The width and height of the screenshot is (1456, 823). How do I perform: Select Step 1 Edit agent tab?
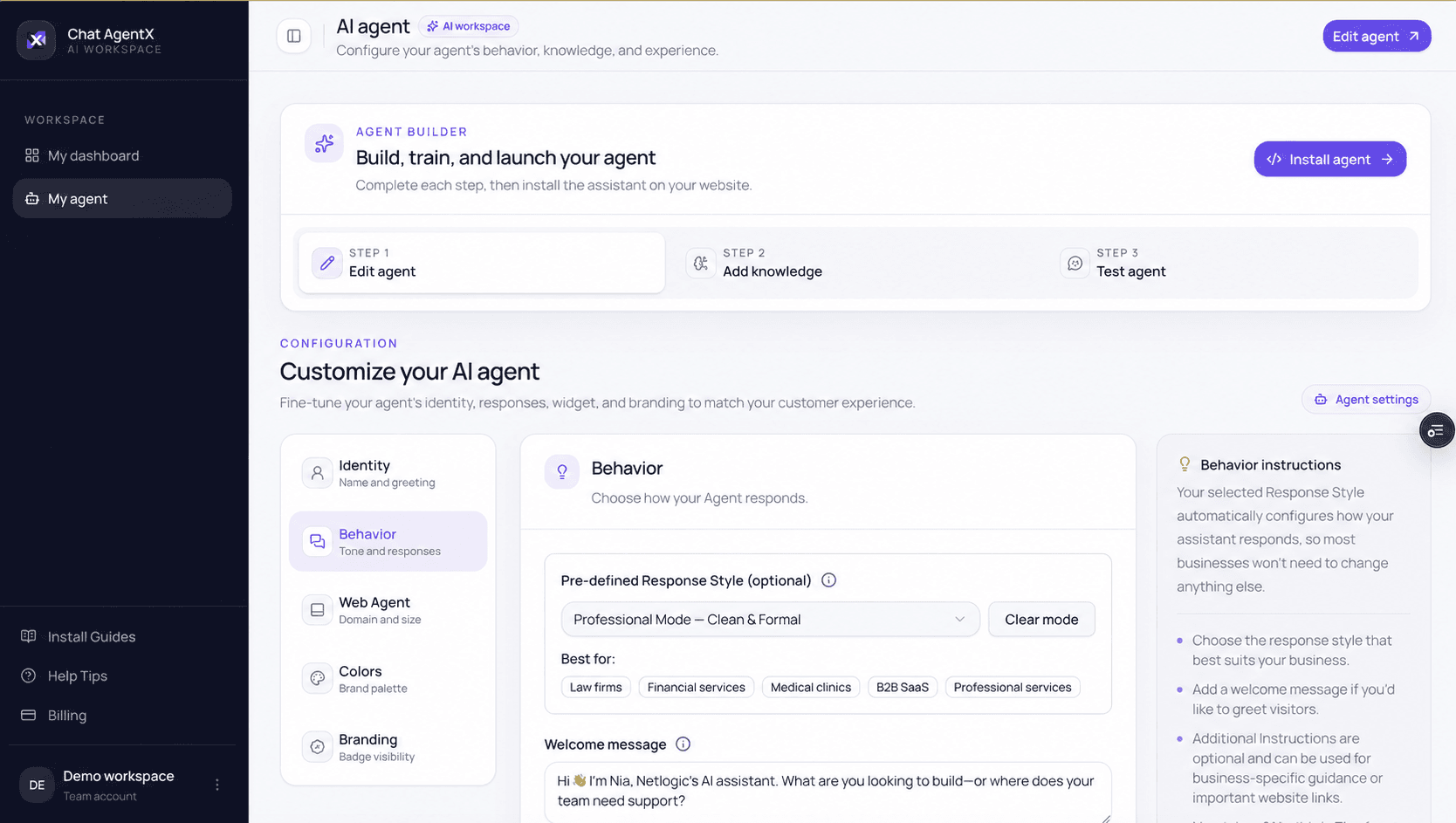point(482,263)
